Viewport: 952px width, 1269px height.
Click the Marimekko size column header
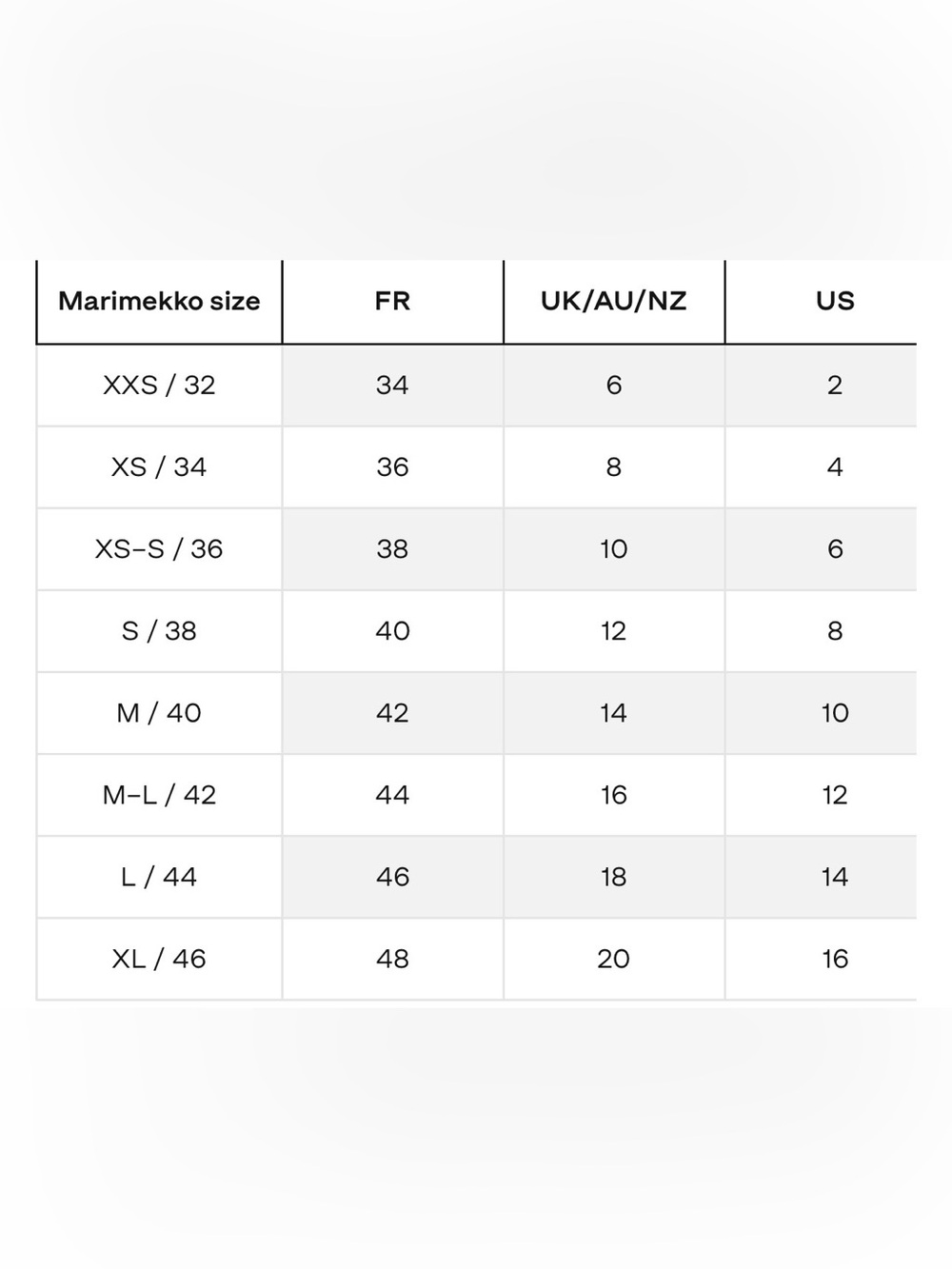[159, 301]
